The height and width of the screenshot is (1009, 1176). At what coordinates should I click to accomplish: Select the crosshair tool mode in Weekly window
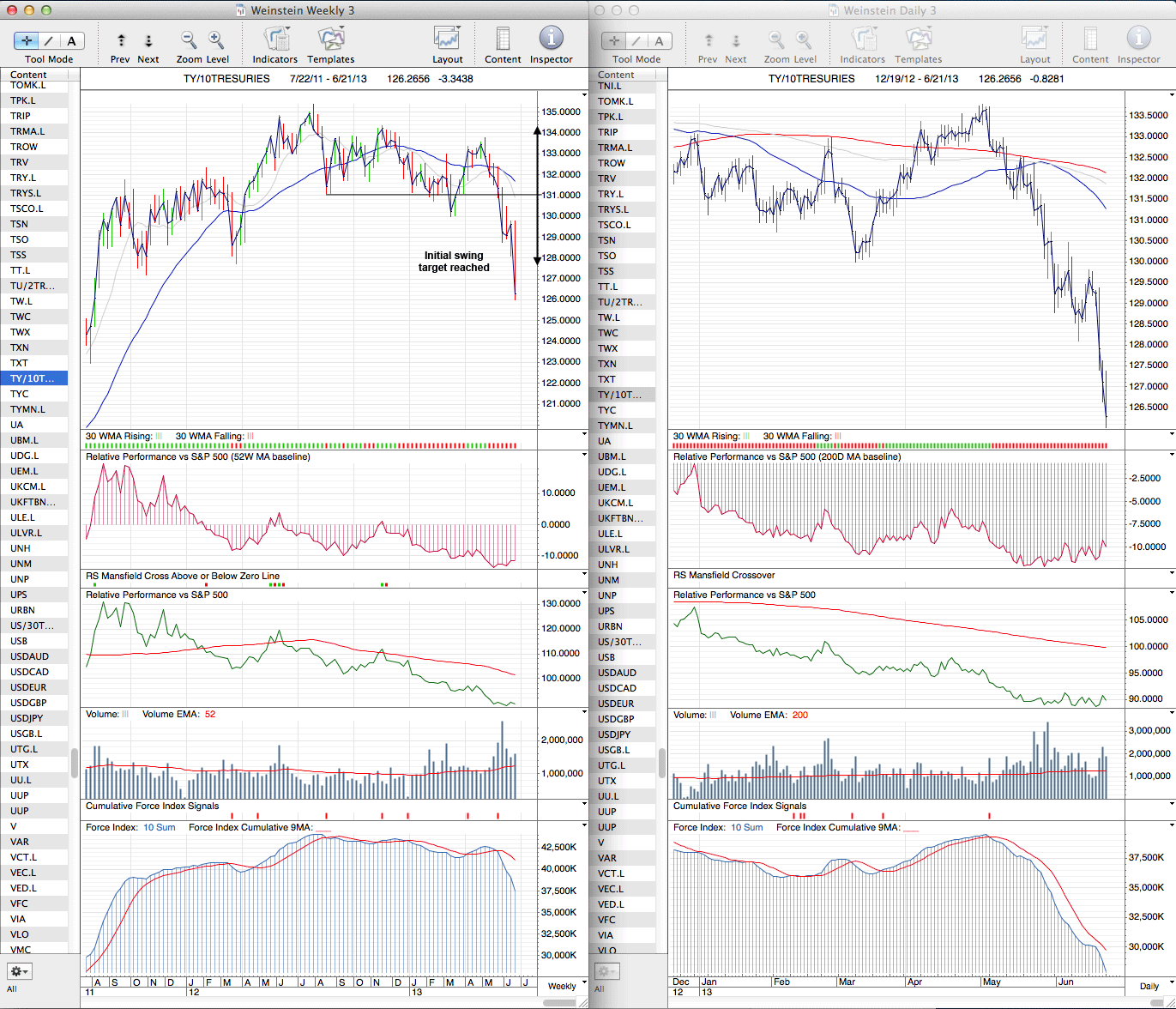pos(27,40)
